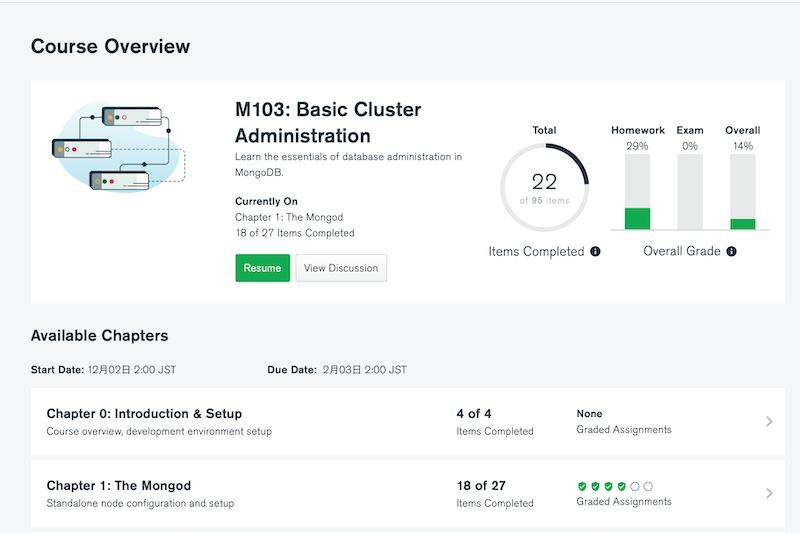Click info icon next to Items Completed

595,251
